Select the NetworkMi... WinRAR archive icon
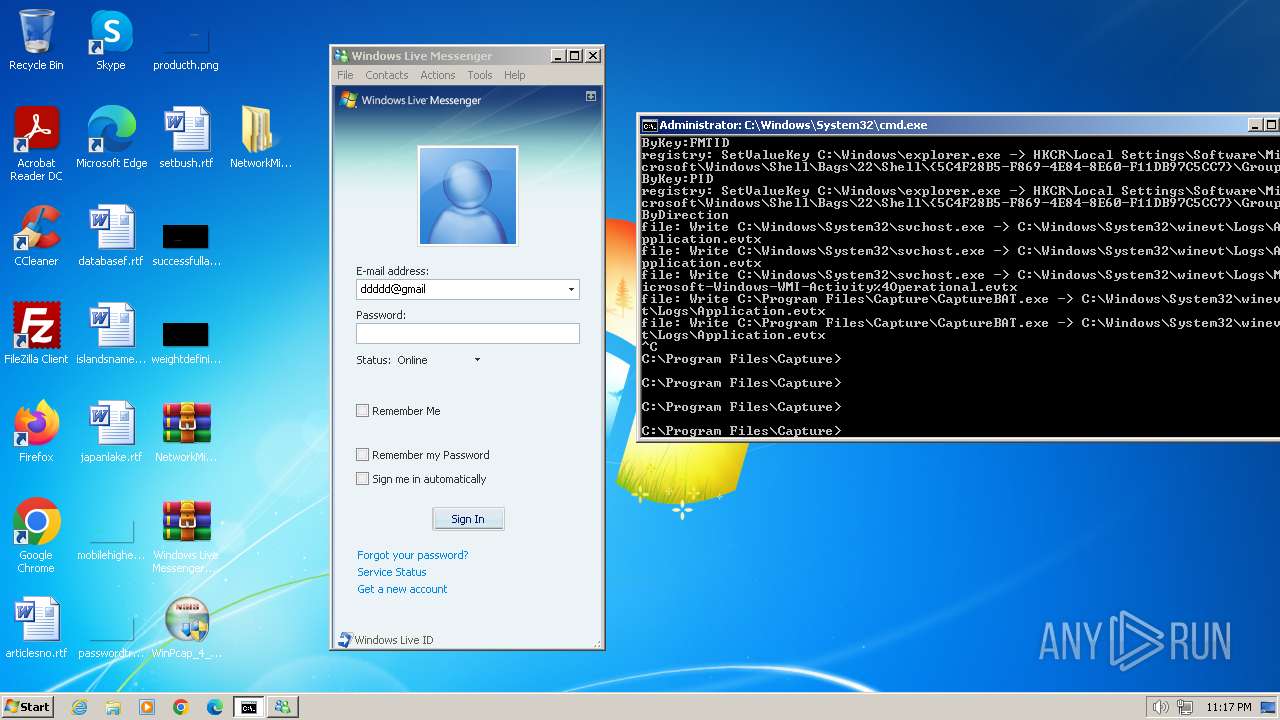 pos(186,432)
